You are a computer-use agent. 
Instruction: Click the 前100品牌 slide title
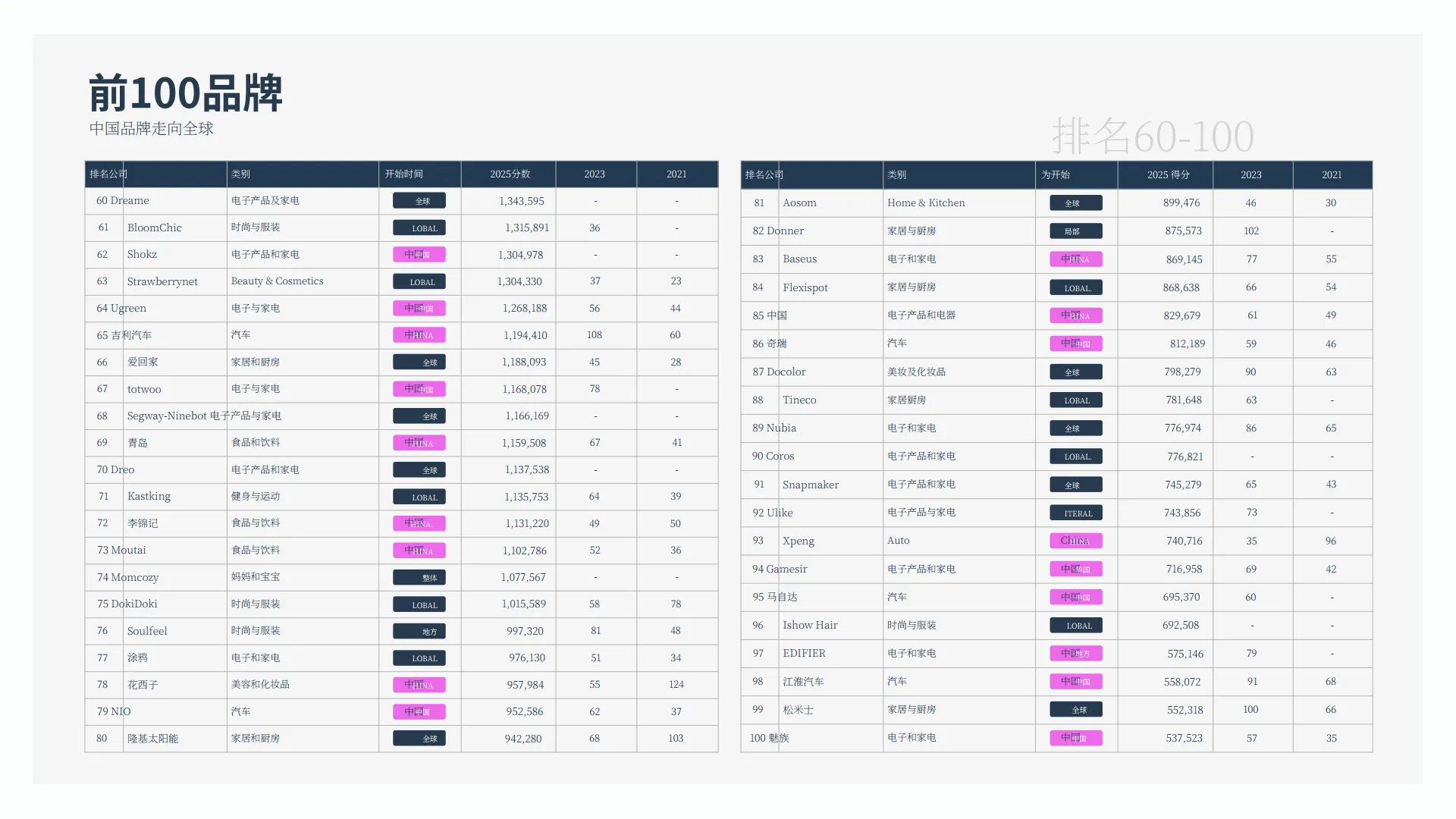tap(185, 93)
